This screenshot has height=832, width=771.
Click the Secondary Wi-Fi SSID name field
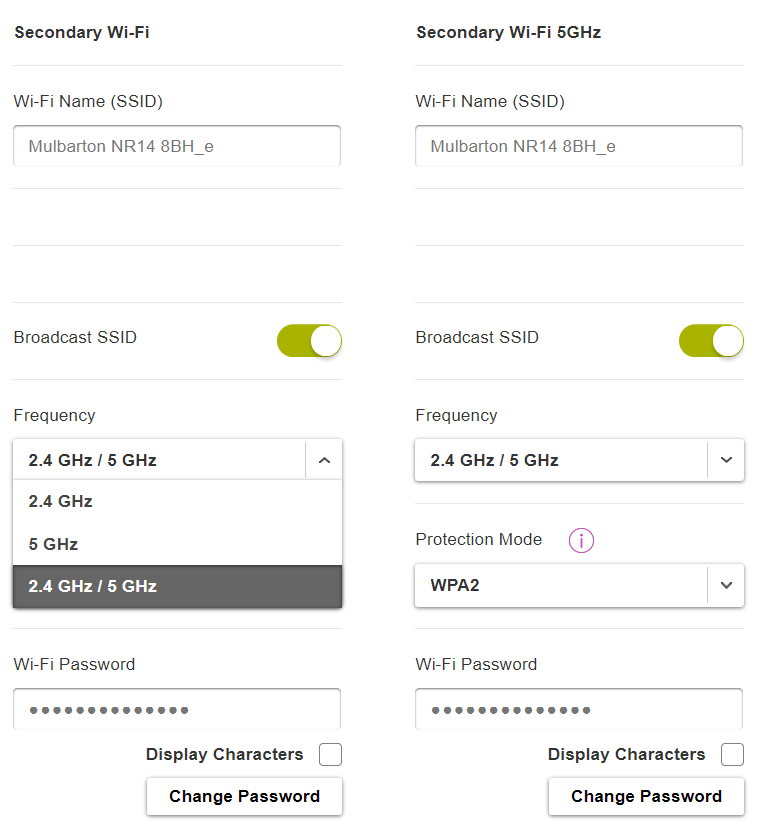[x=177, y=146]
